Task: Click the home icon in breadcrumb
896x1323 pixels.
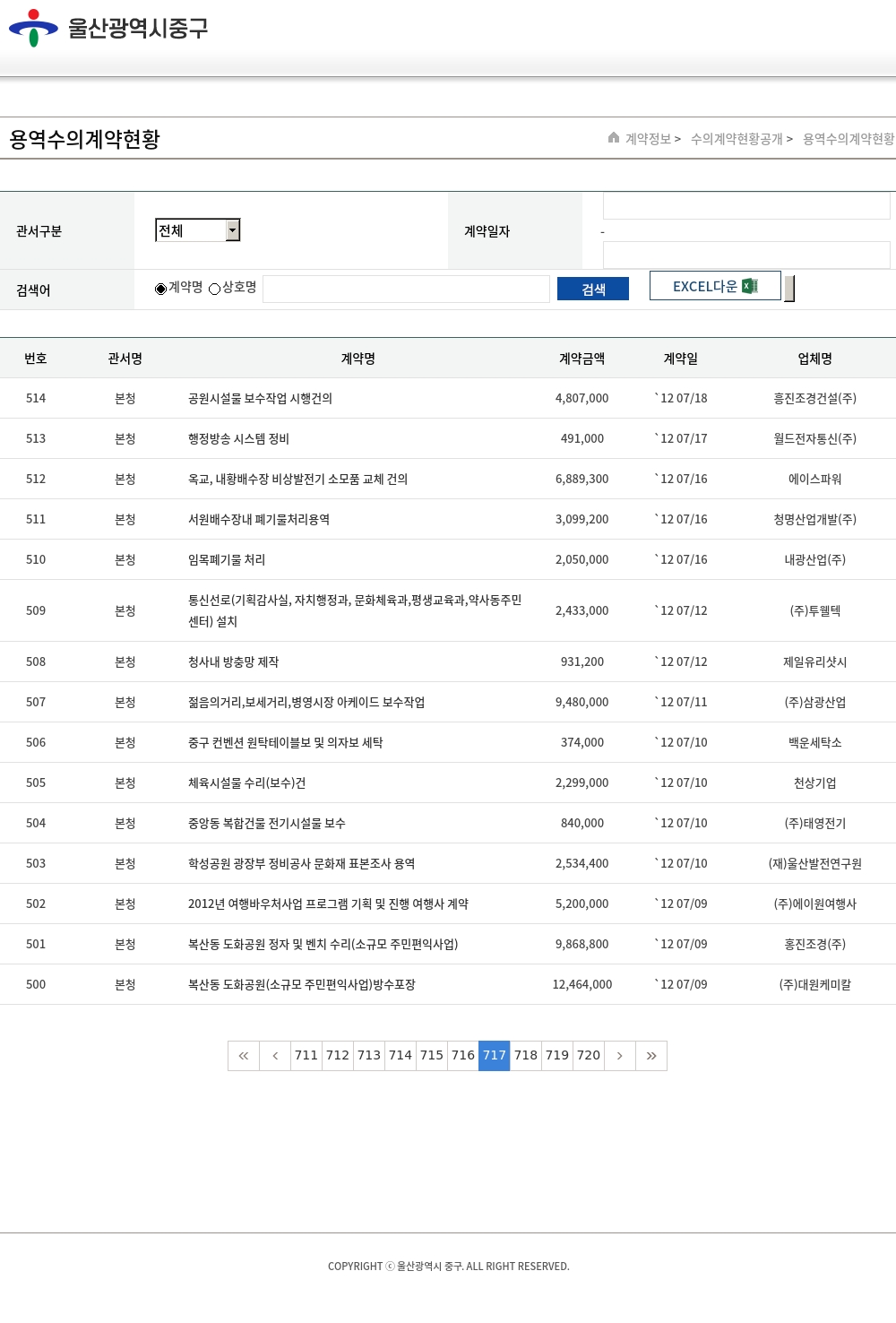Action: [x=614, y=138]
